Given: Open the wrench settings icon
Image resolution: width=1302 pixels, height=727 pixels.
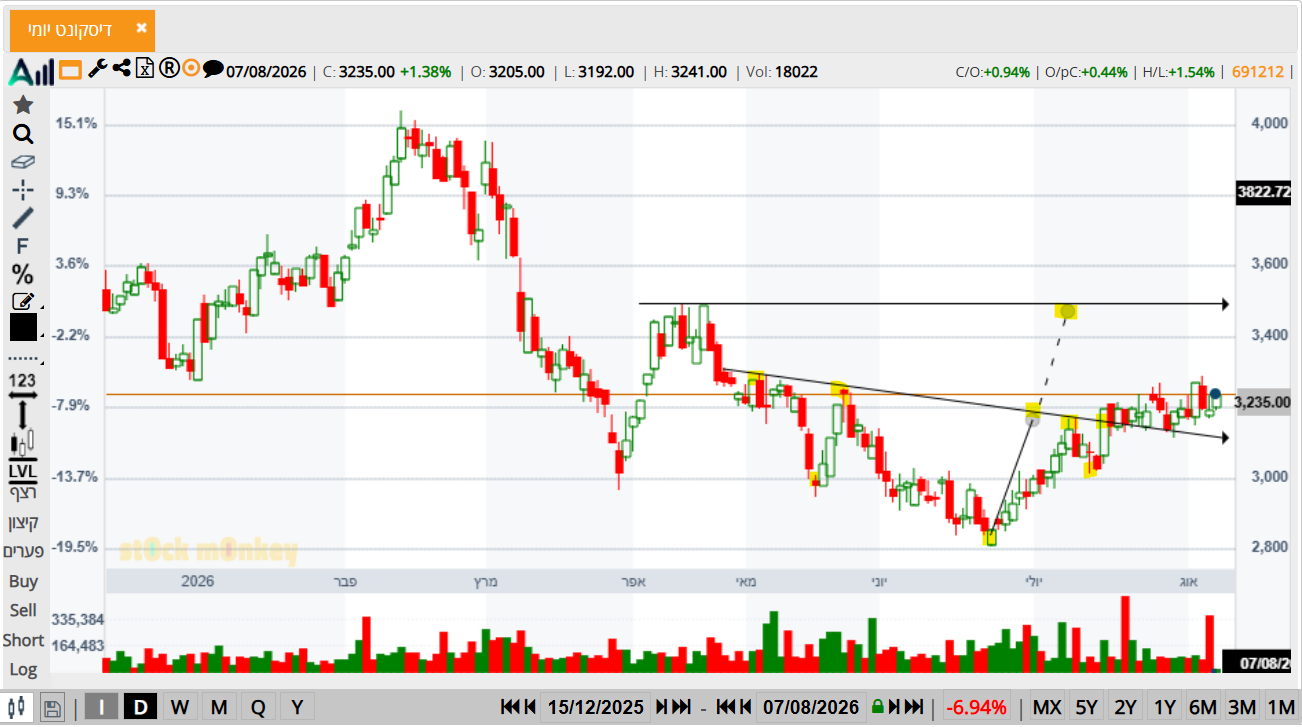Looking at the screenshot, I should tap(97, 69).
